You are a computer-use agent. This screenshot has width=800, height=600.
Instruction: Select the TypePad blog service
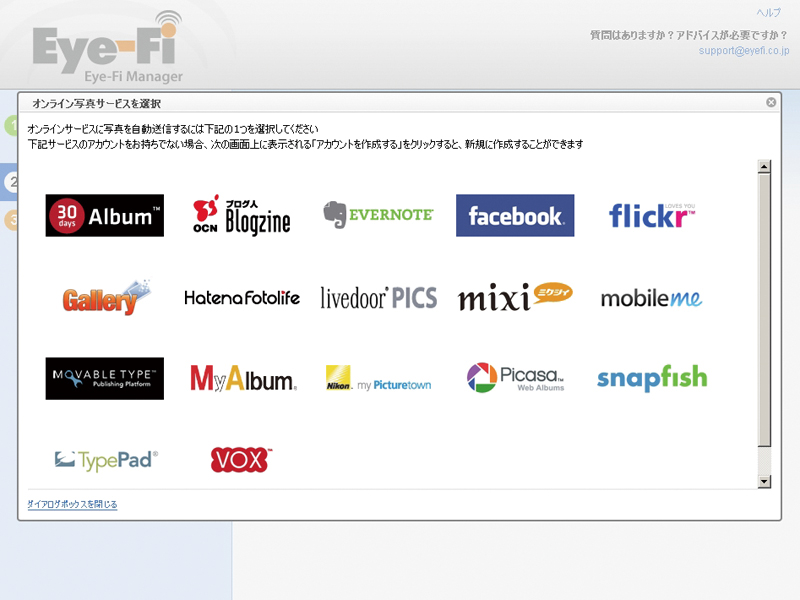pyautogui.click(x=104, y=458)
